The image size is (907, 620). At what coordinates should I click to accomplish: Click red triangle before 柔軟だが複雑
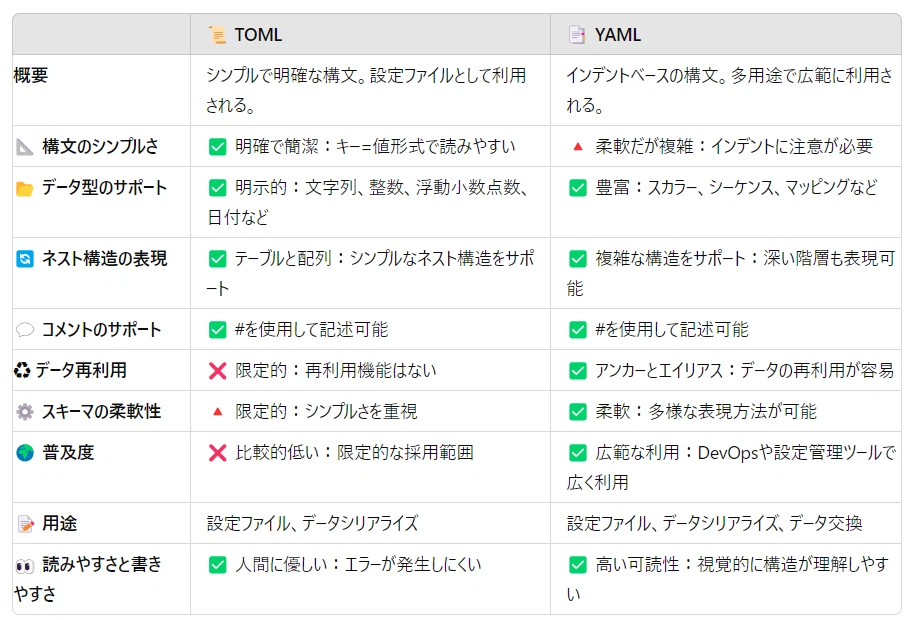(577, 147)
